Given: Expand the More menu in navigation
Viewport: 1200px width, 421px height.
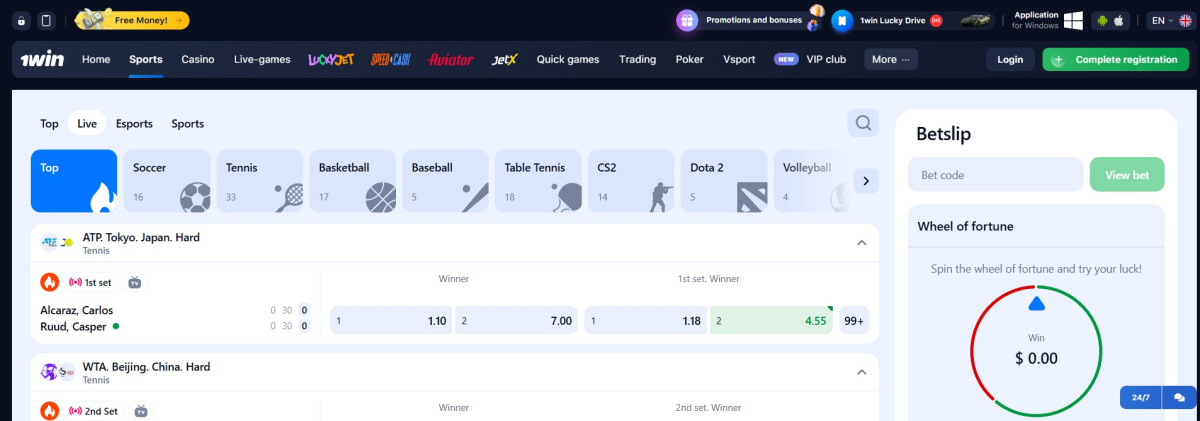Looking at the screenshot, I should click(891, 59).
